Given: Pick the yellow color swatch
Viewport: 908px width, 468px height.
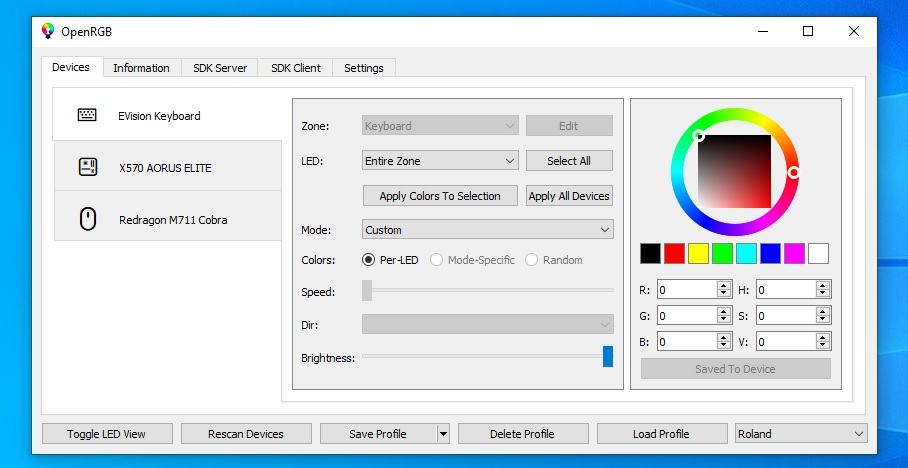Looking at the screenshot, I should tap(698, 254).
